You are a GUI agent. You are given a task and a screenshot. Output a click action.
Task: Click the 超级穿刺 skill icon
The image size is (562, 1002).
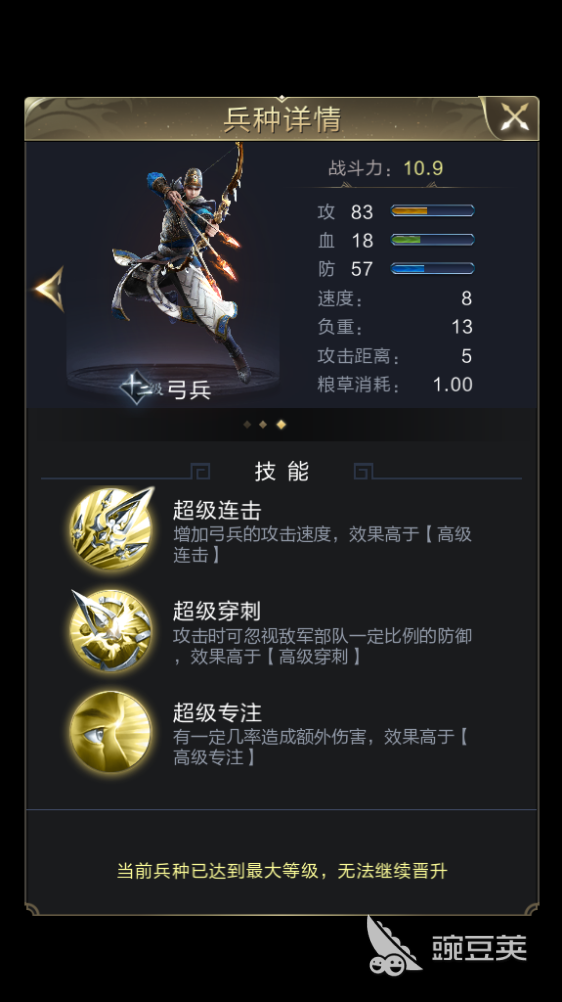point(111,630)
